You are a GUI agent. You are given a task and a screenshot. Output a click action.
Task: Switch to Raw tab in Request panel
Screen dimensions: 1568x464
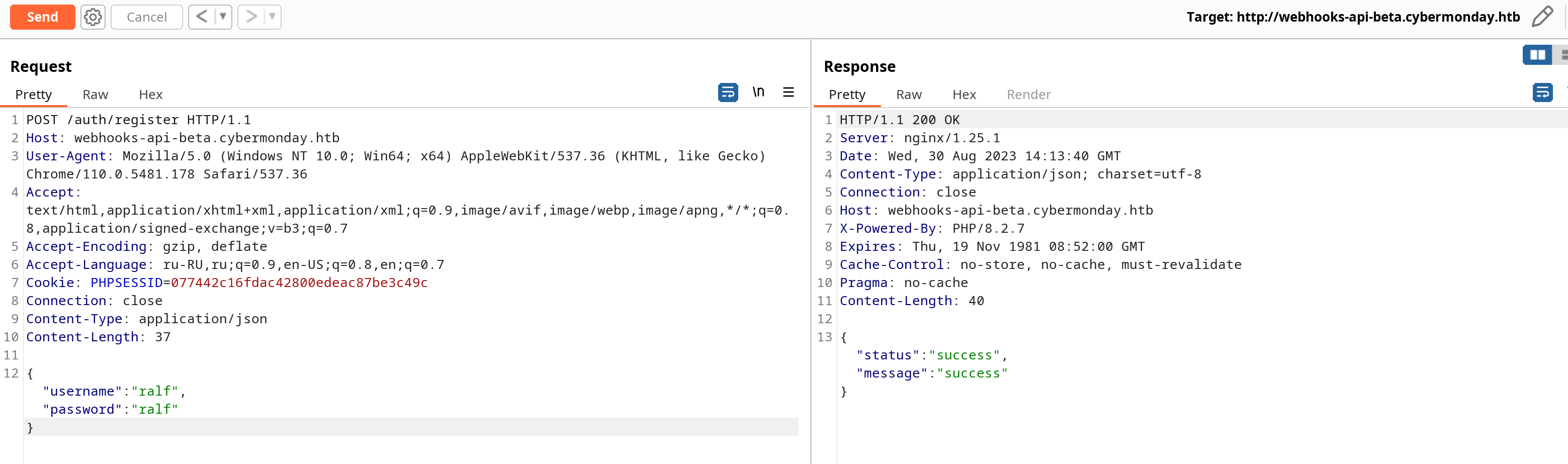pos(96,95)
